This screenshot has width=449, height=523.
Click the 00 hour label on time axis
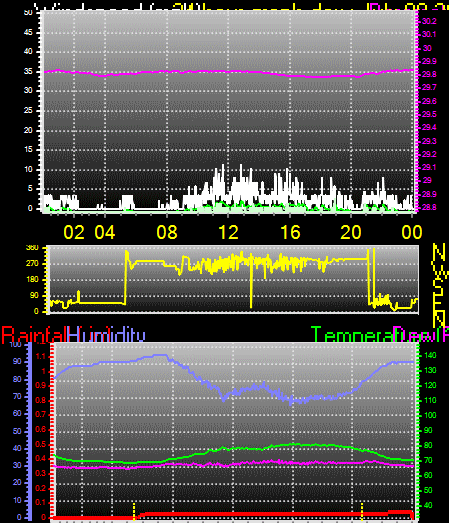[x=412, y=232]
